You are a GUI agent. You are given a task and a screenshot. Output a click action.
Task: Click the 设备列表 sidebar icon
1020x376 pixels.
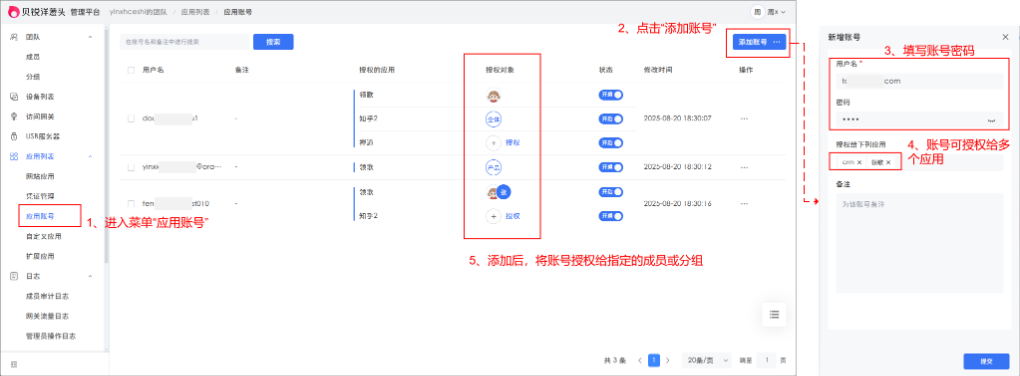click(14, 97)
